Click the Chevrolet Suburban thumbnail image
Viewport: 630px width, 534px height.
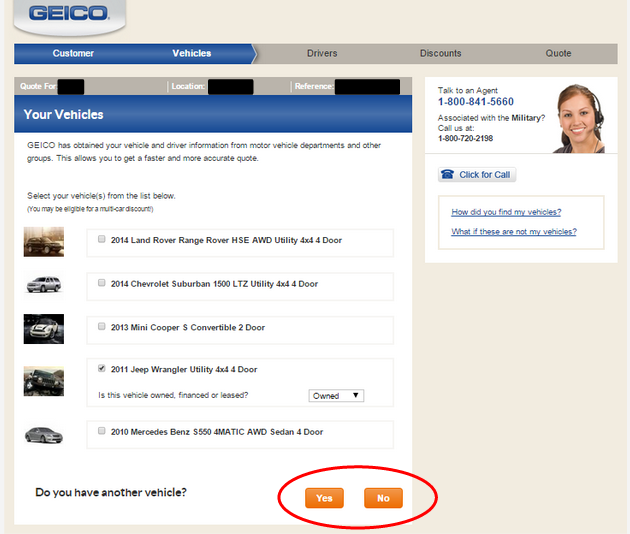[x=44, y=285]
